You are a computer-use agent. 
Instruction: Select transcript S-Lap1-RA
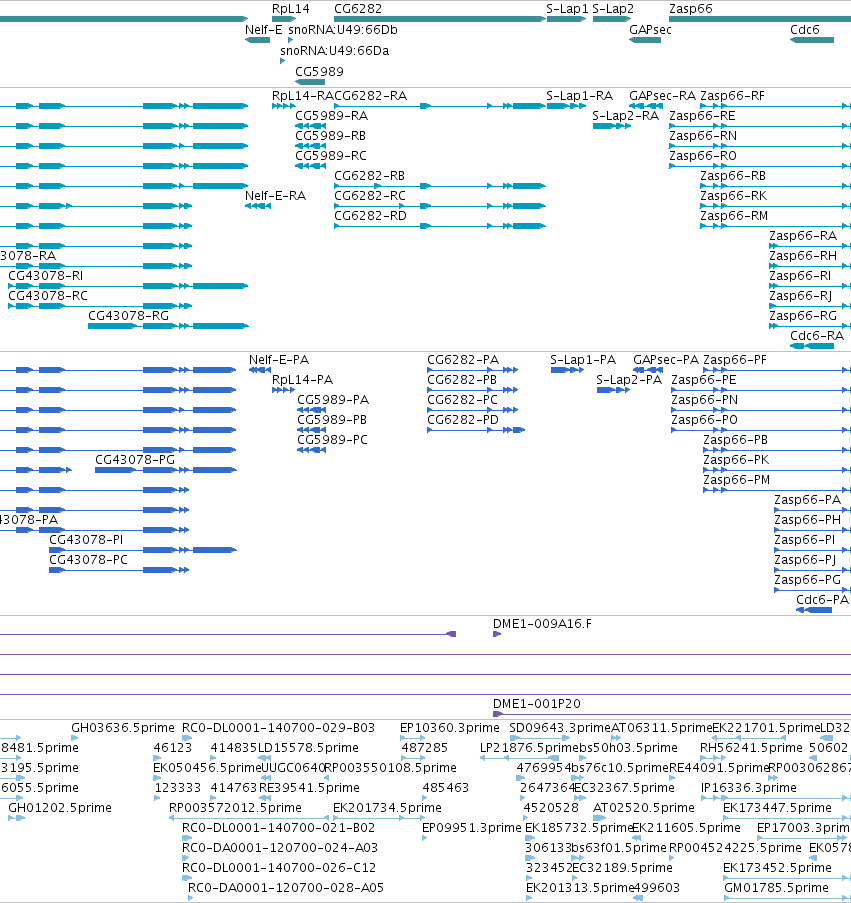(x=579, y=96)
